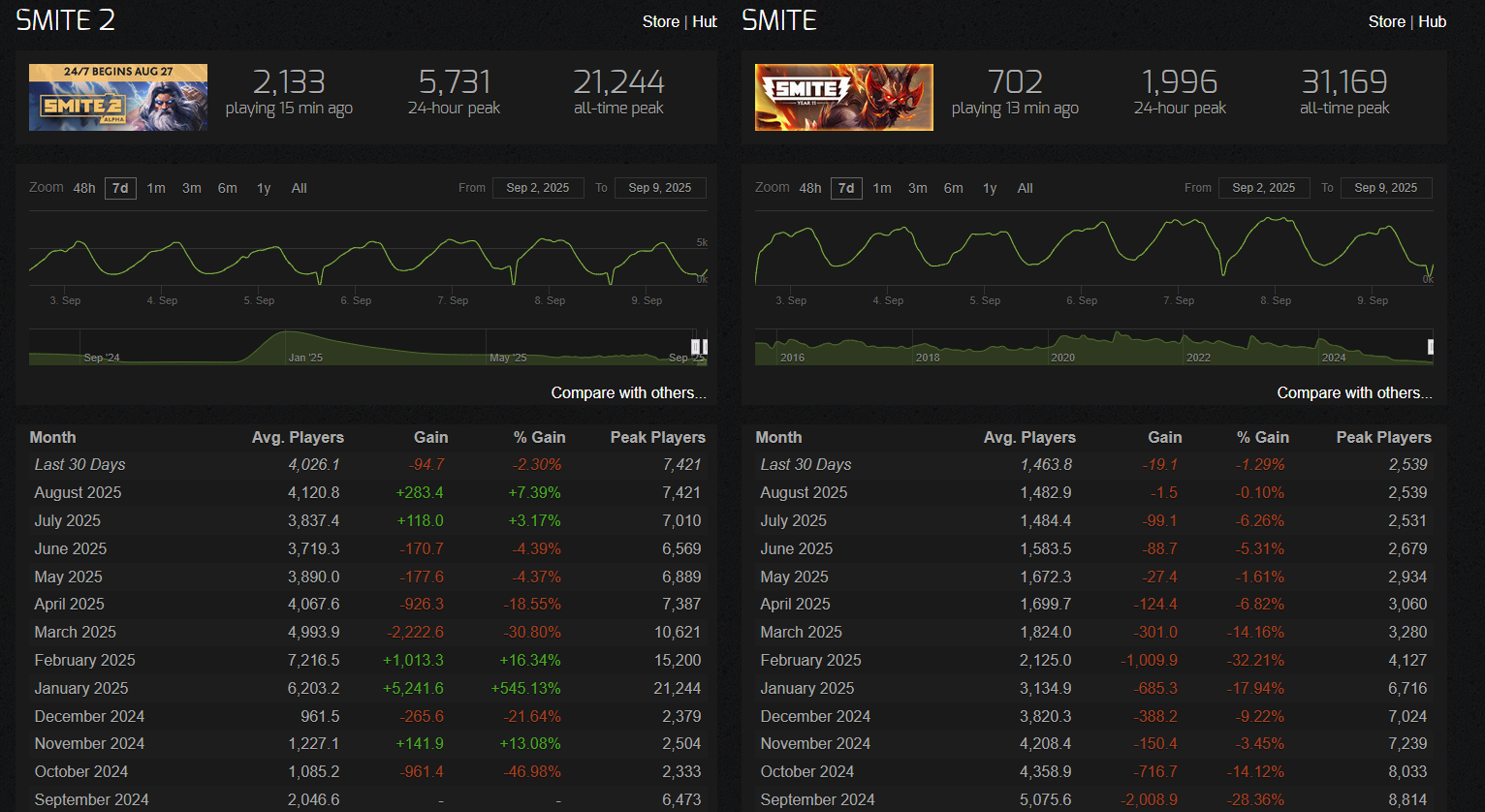Click Compare with others under SMITE chart
1485x812 pixels.
coord(1354,392)
